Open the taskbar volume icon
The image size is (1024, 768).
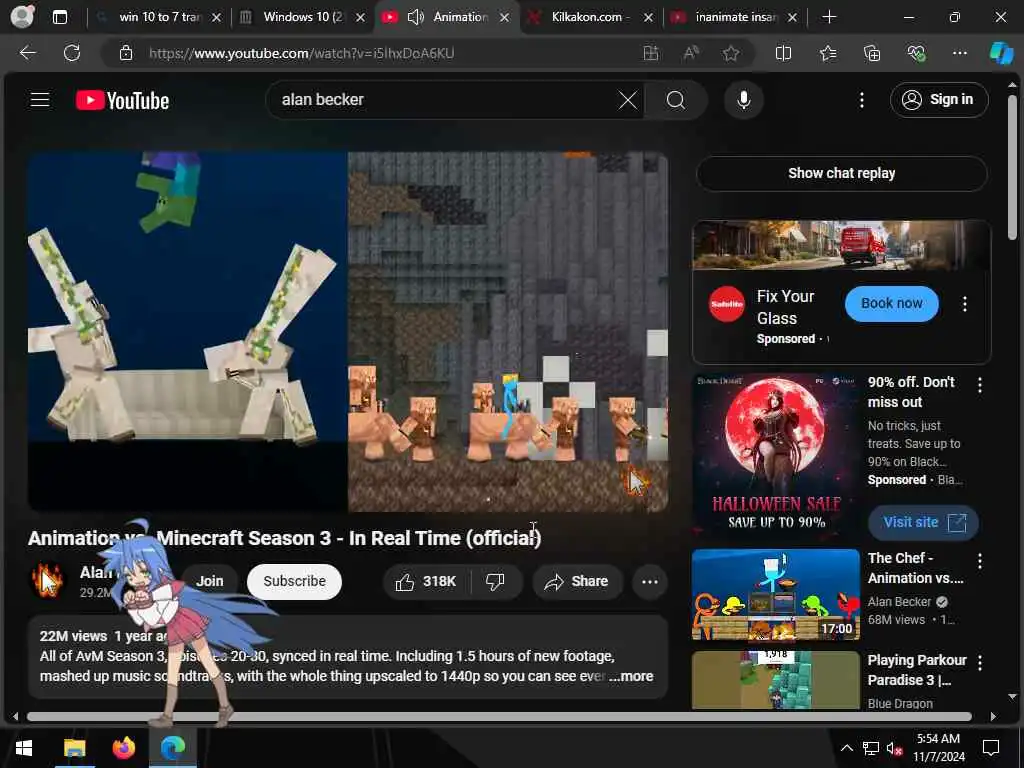(895, 748)
